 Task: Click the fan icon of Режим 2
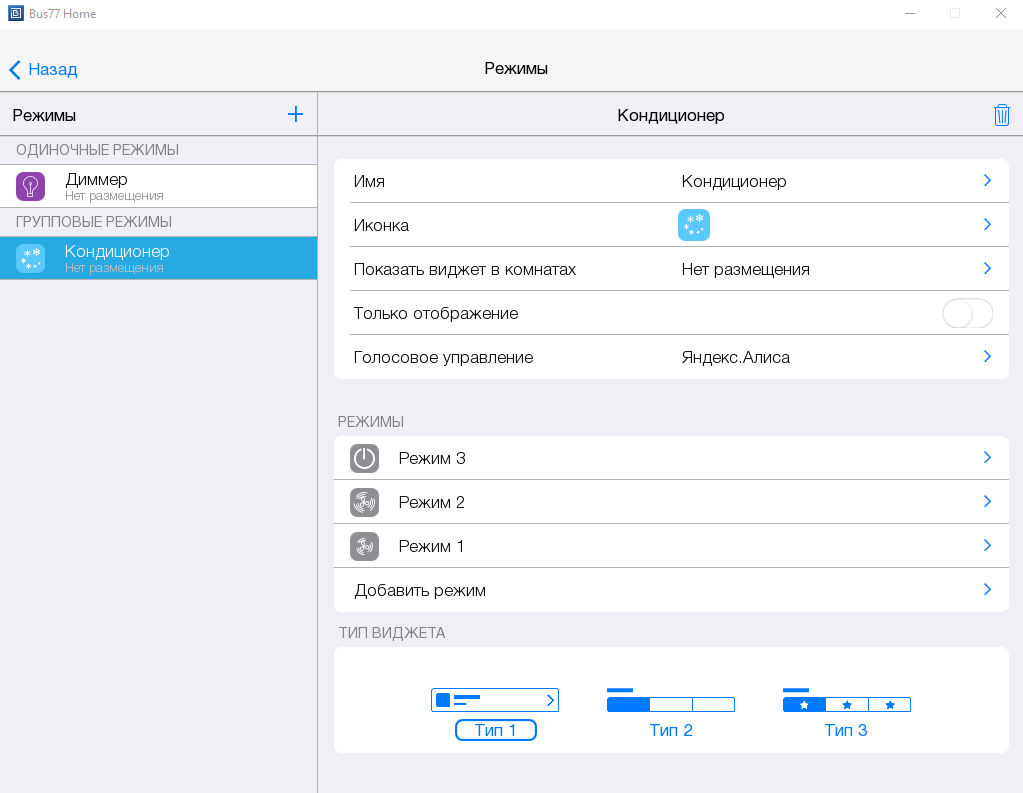pos(365,502)
